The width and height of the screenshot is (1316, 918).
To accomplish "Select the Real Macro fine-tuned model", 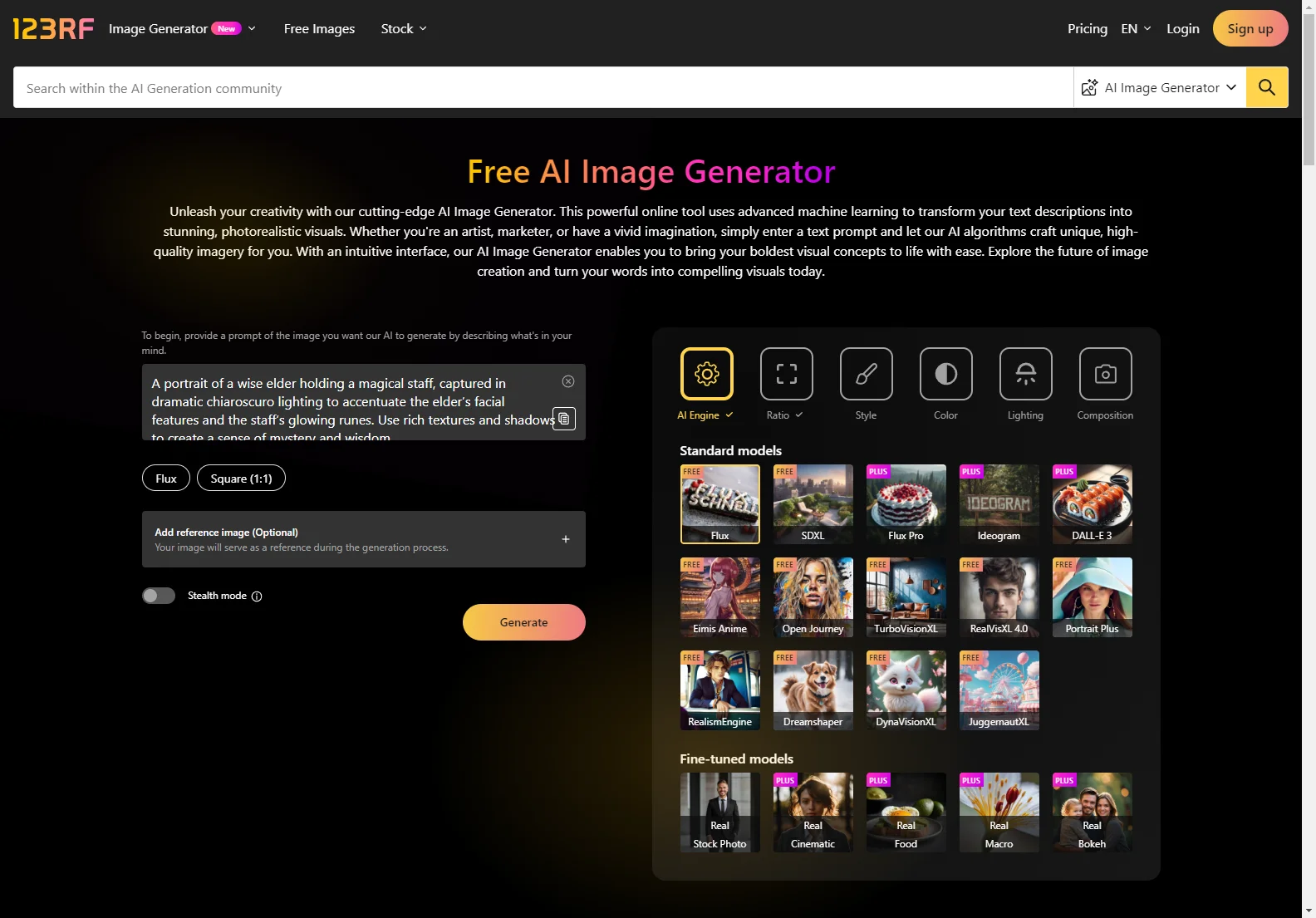I will 999,812.
